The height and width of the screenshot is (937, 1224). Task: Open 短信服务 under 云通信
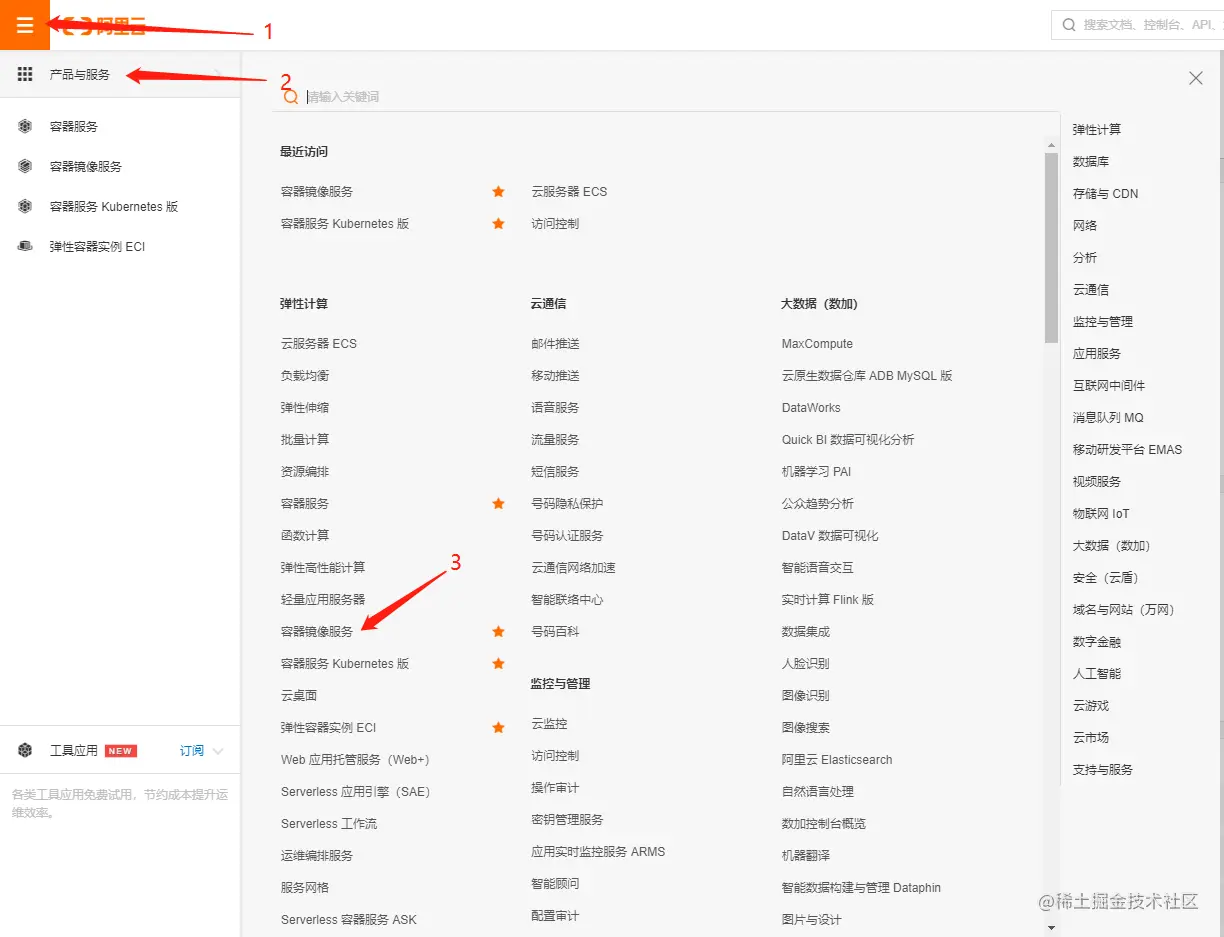[555, 471]
